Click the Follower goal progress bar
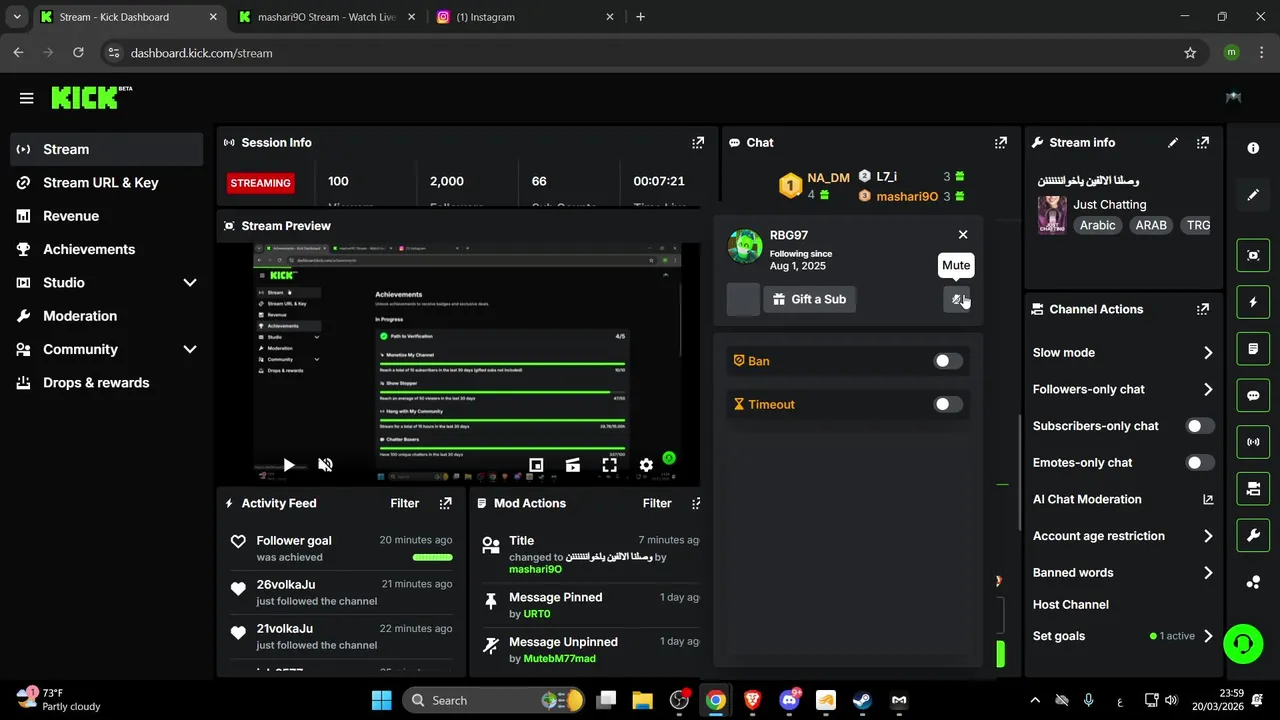Viewport: 1280px width, 720px height. pyautogui.click(x=432, y=557)
